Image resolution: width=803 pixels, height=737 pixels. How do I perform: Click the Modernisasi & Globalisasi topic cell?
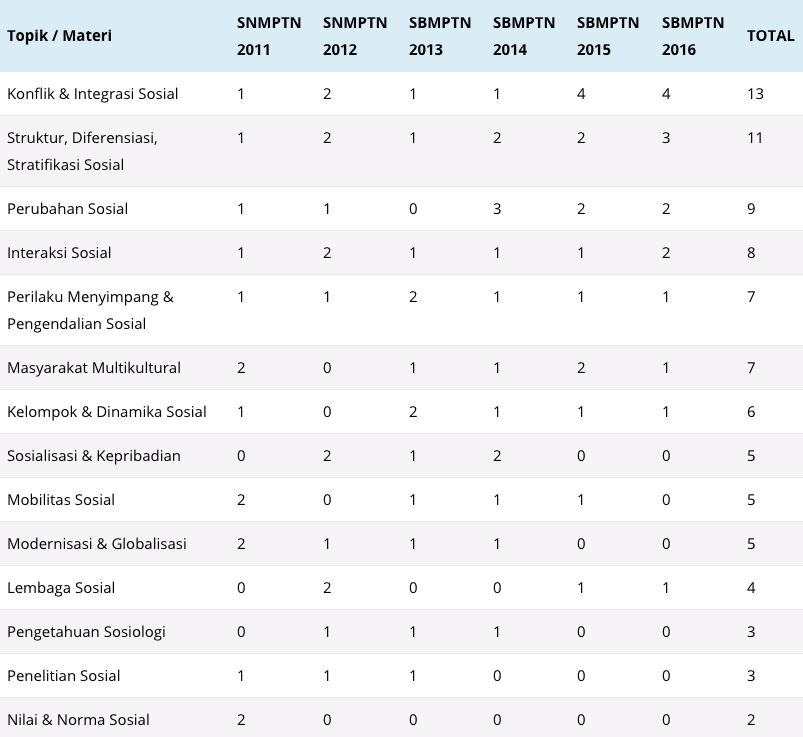coord(97,544)
